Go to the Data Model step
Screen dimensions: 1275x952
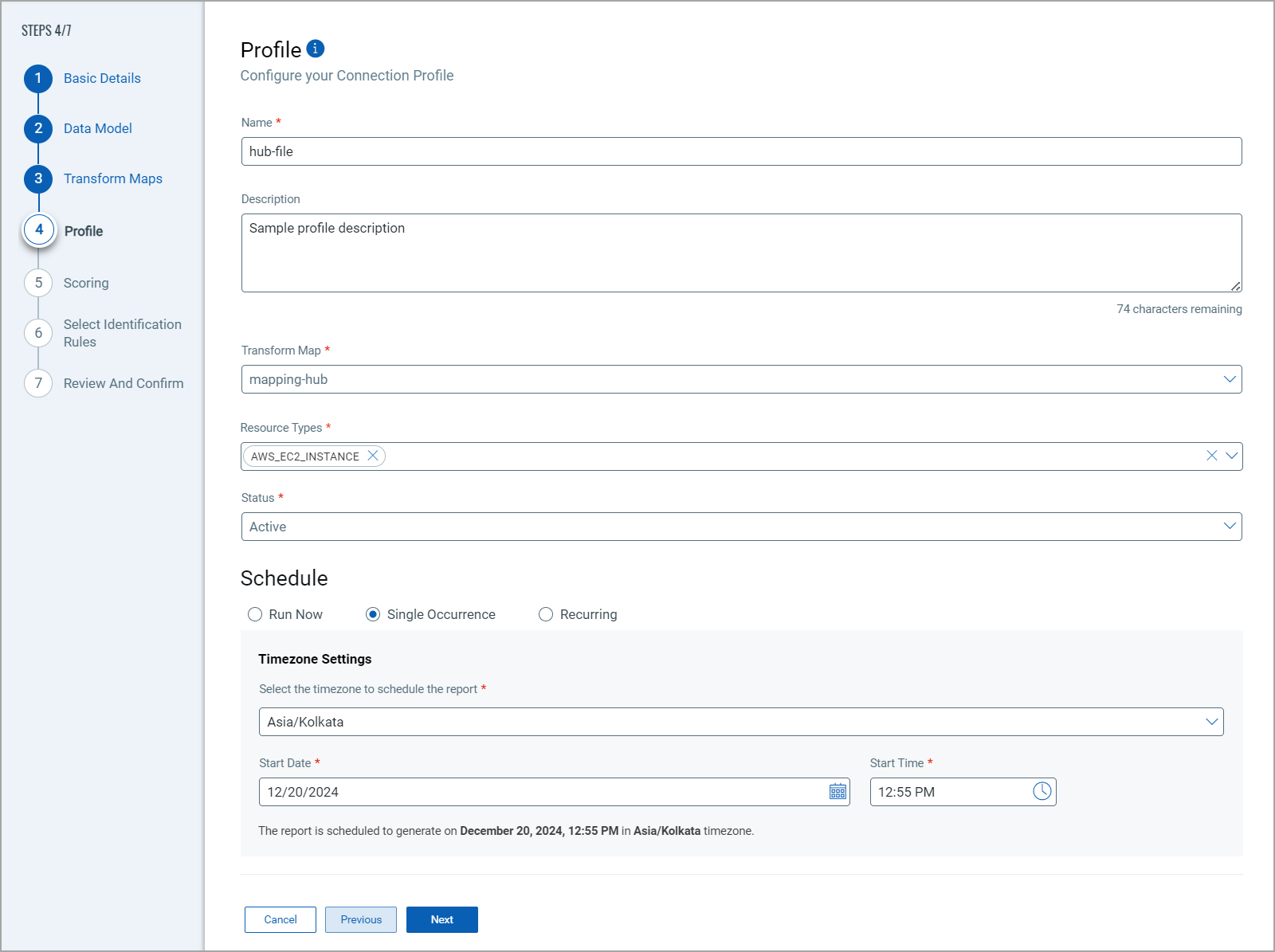click(97, 128)
